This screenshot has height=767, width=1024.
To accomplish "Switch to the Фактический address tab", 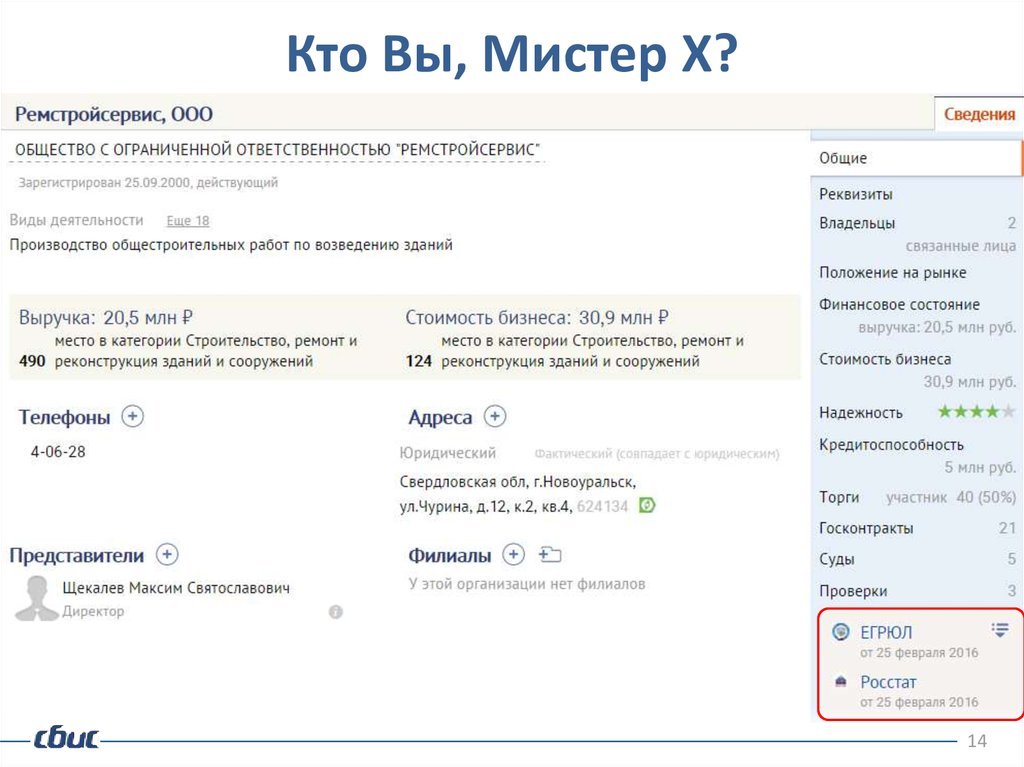I will point(656,453).
